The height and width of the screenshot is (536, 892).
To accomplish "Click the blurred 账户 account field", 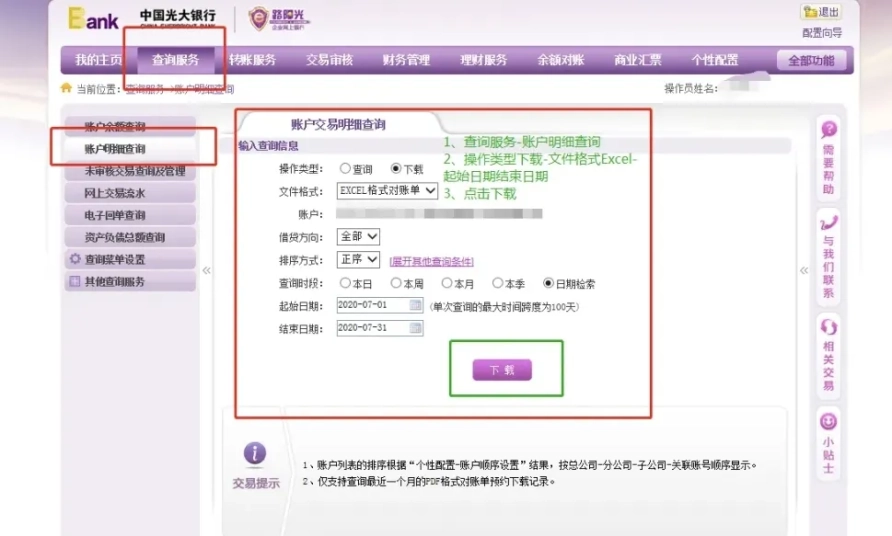I will click(x=439, y=213).
